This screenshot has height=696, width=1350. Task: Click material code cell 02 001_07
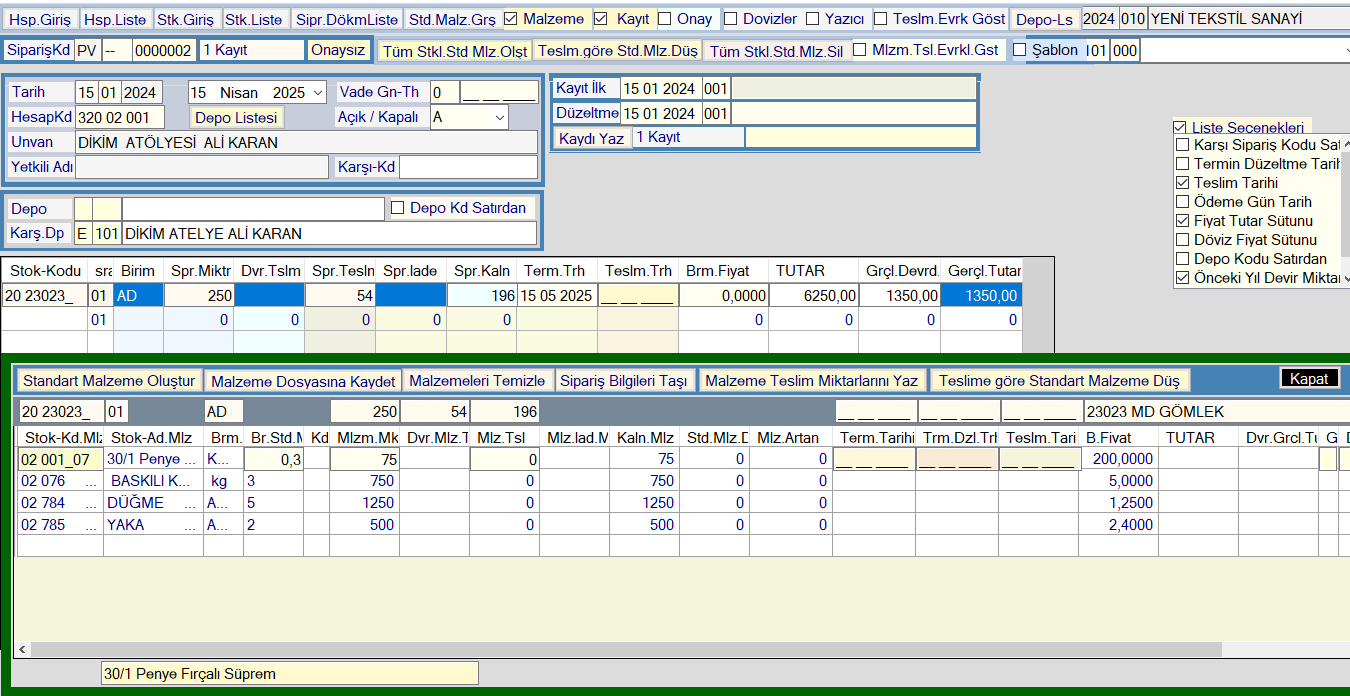click(x=60, y=459)
